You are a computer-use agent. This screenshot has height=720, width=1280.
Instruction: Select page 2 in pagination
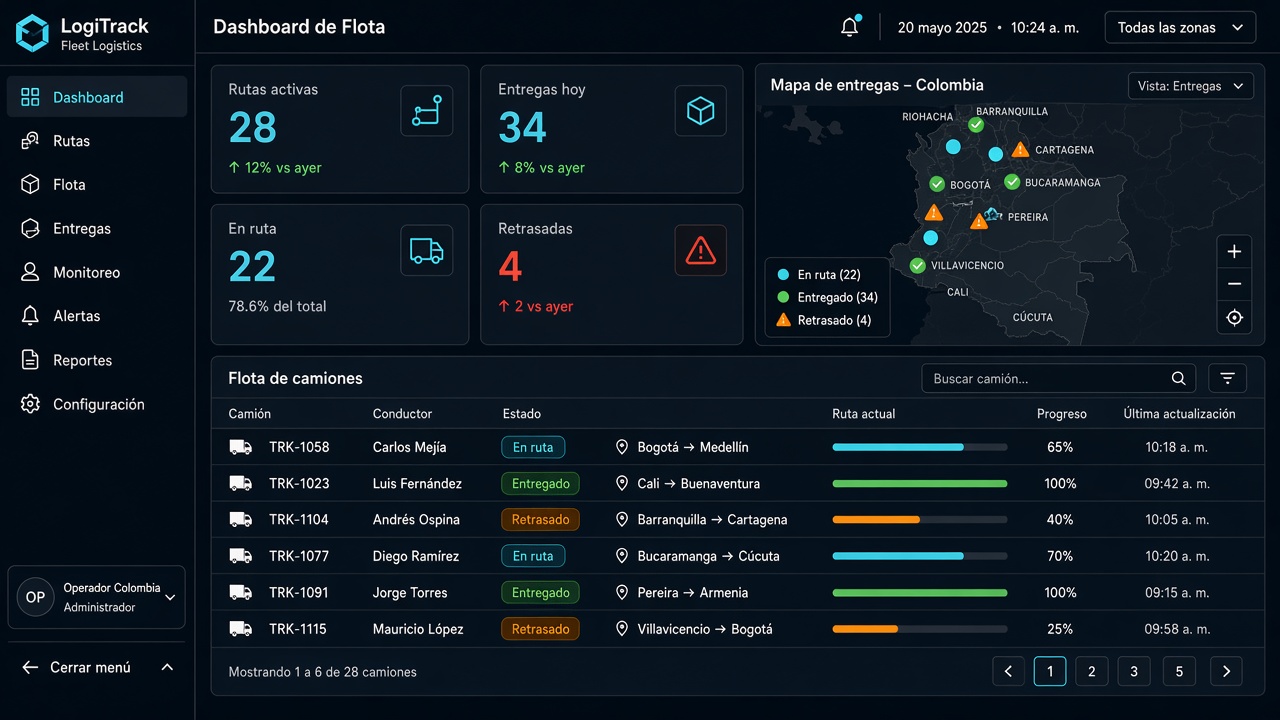pyautogui.click(x=1092, y=671)
